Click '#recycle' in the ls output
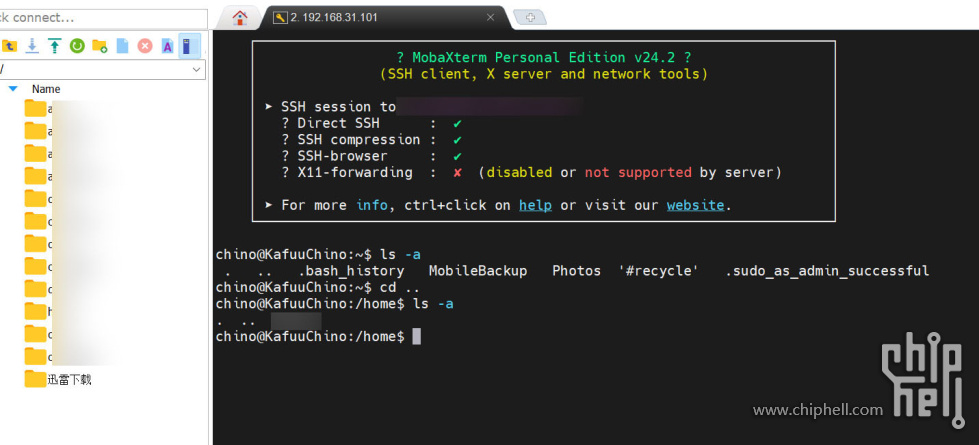 tap(659, 271)
